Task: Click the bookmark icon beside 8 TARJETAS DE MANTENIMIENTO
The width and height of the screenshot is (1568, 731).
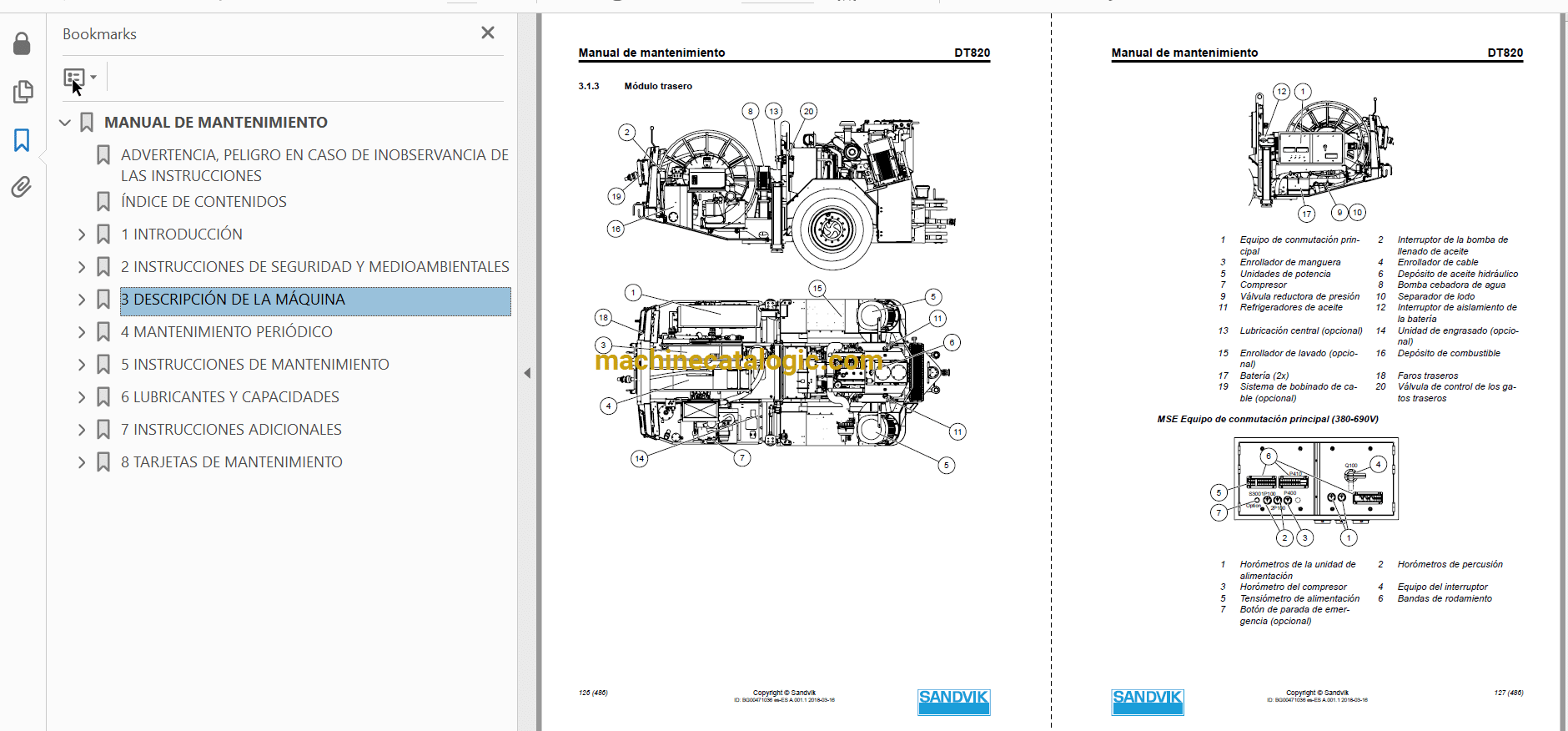Action: coord(103,462)
